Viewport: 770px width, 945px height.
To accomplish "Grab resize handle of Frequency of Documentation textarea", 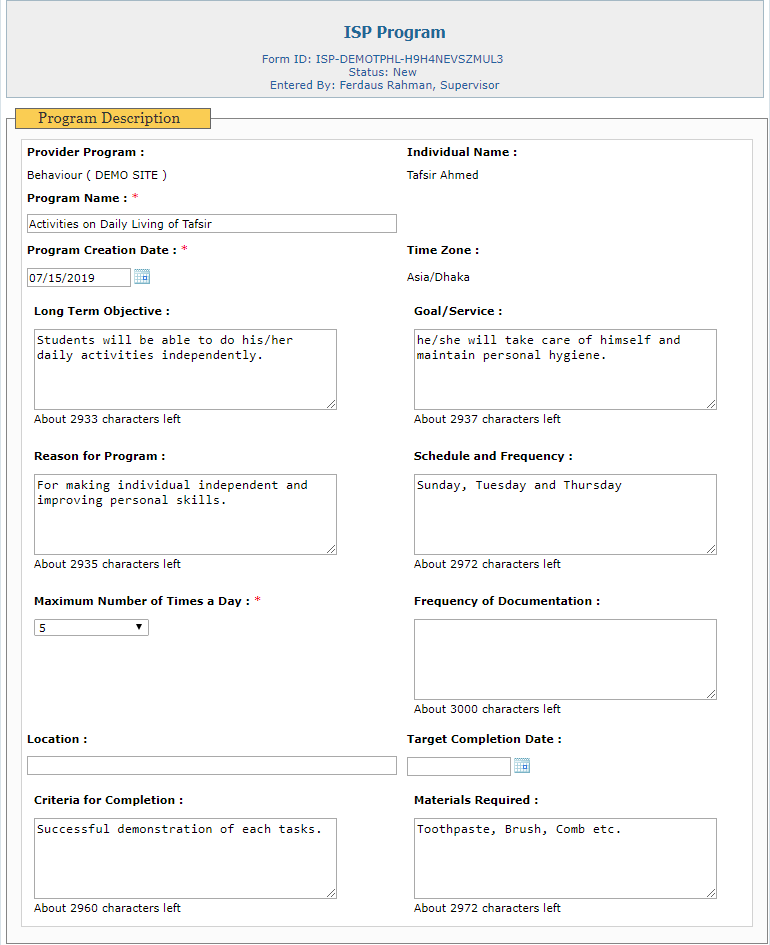I will point(712,694).
